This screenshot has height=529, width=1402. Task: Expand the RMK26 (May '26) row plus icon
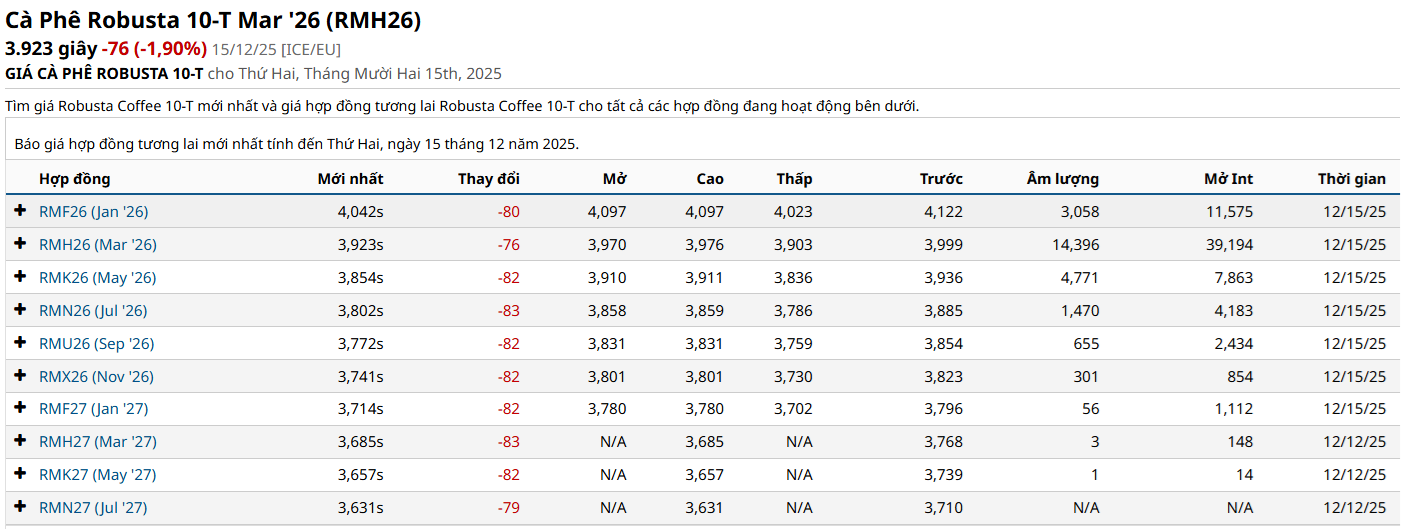click(x=20, y=277)
